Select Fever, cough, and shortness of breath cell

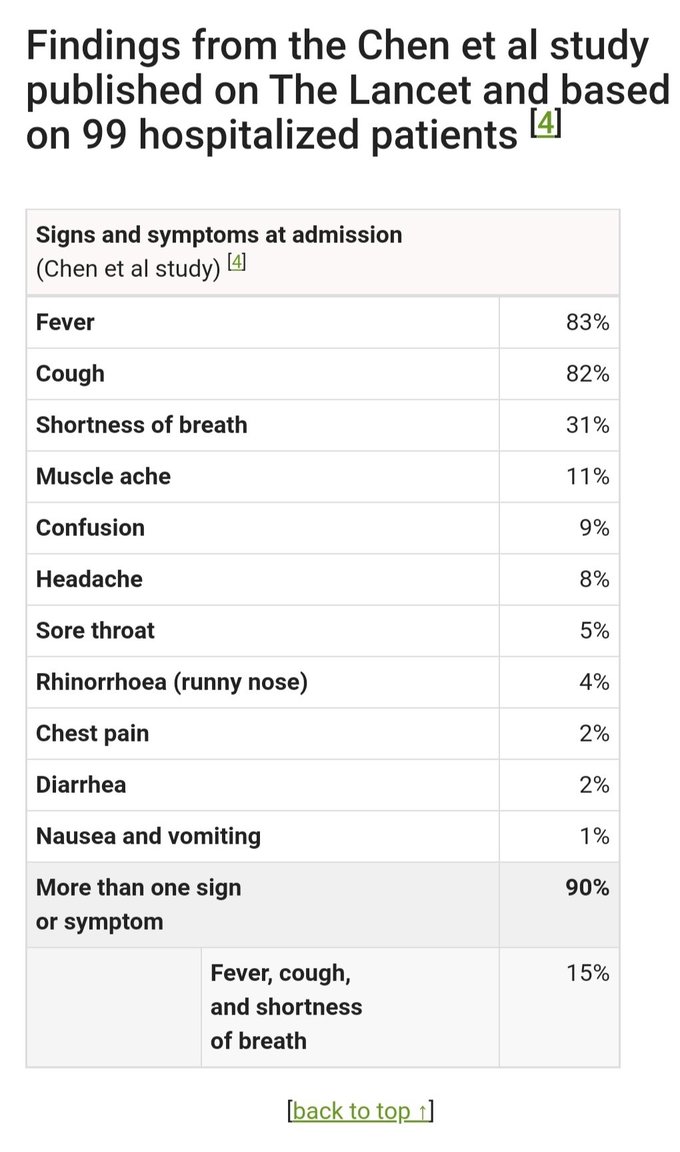pos(350,1007)
